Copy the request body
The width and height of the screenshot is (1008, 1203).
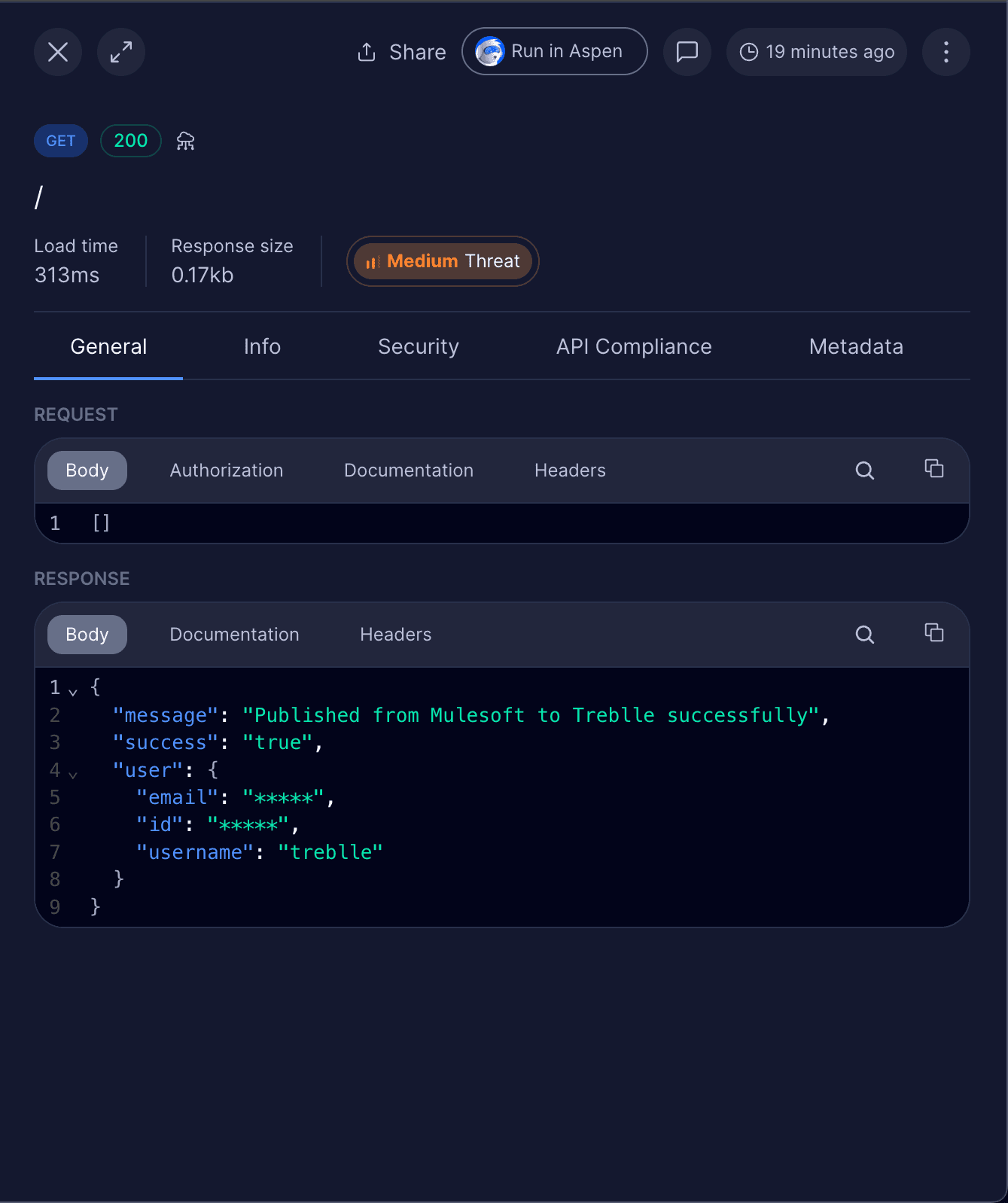[934, 469]
